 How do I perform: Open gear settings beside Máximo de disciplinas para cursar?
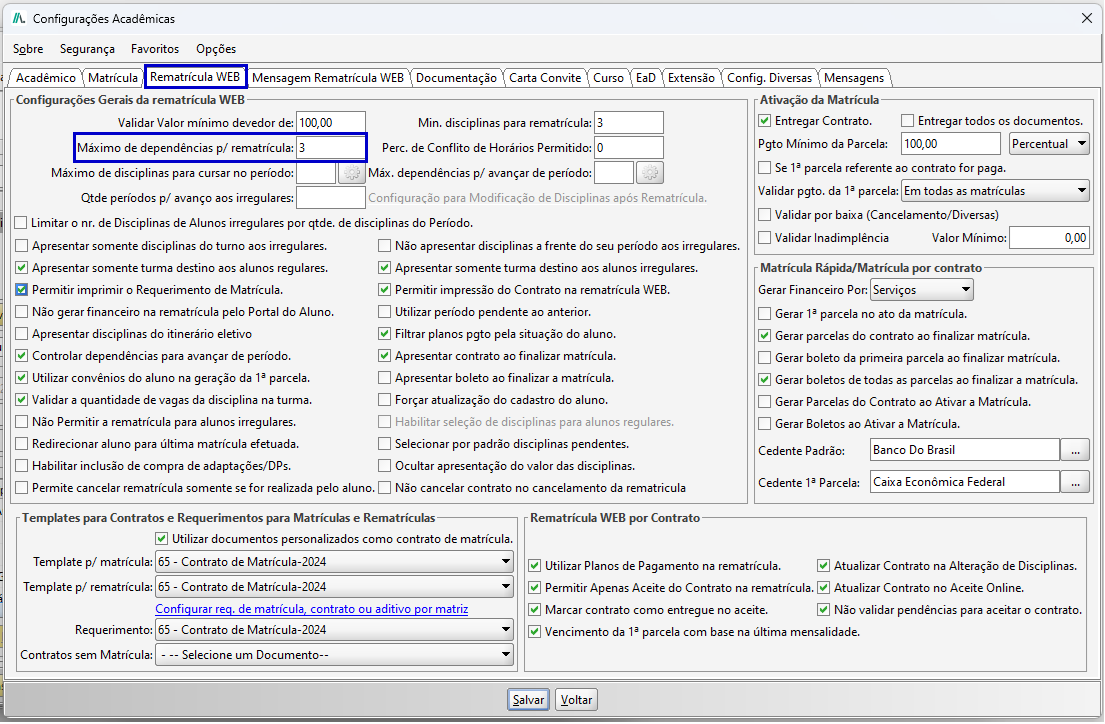352,173
